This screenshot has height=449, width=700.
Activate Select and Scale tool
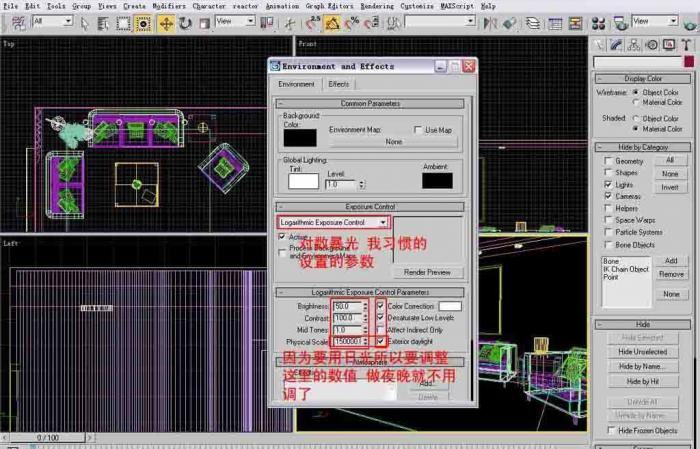click(x=204, y=23)
